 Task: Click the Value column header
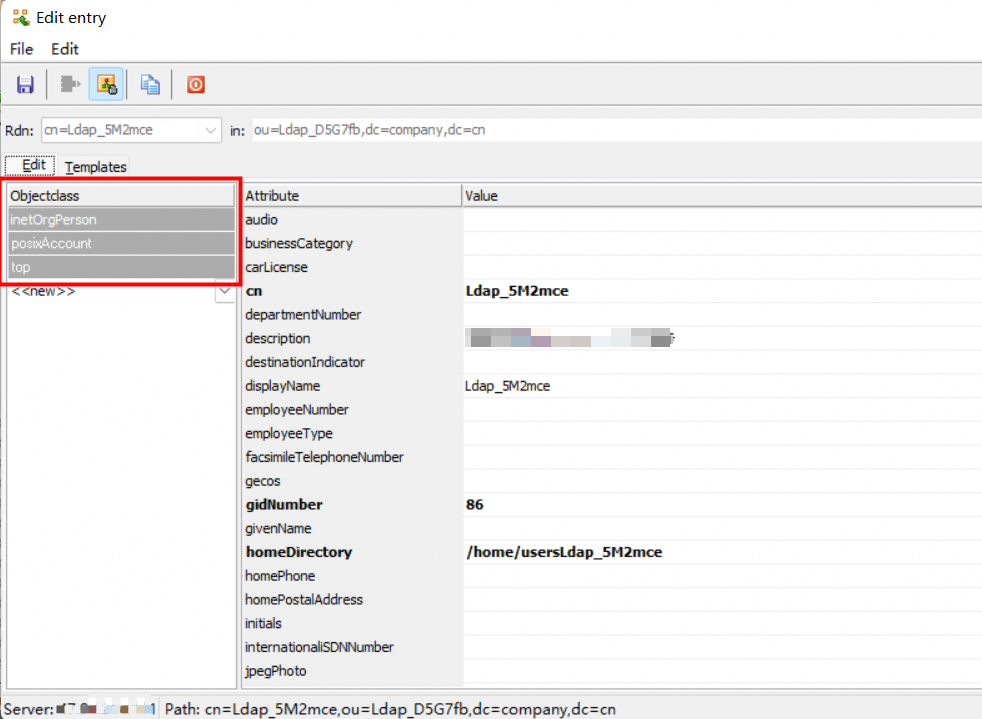coord(722,195)
